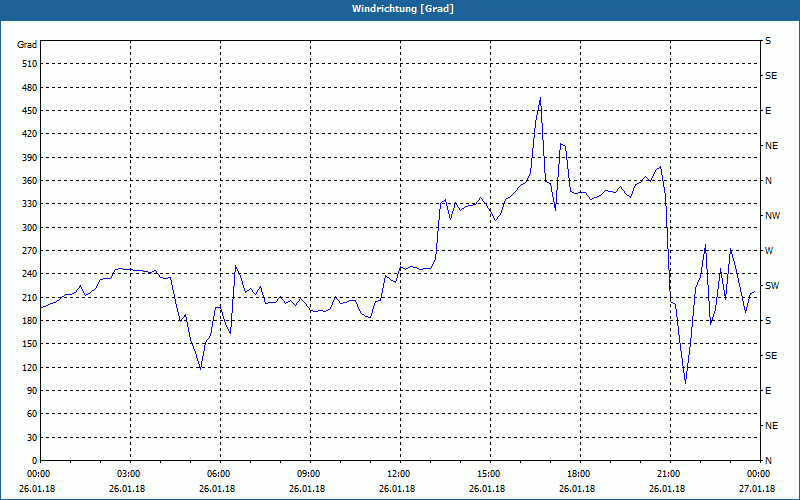Click the NE compass label level with 390
This screenshot has height=500, width=800.
tap(771, 146)
